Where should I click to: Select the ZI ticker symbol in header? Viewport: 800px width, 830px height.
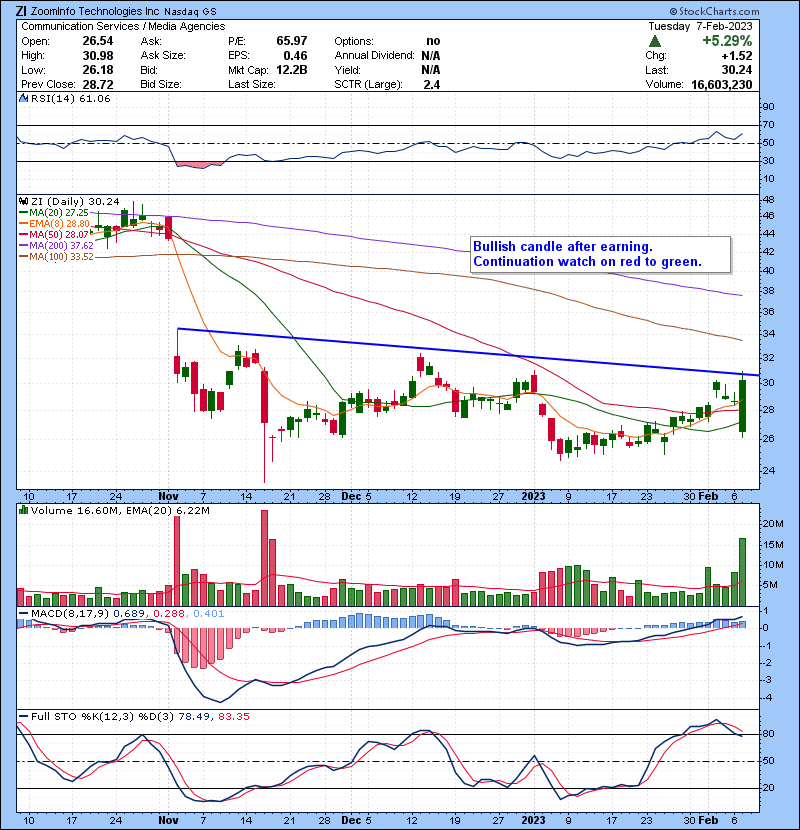21,11
